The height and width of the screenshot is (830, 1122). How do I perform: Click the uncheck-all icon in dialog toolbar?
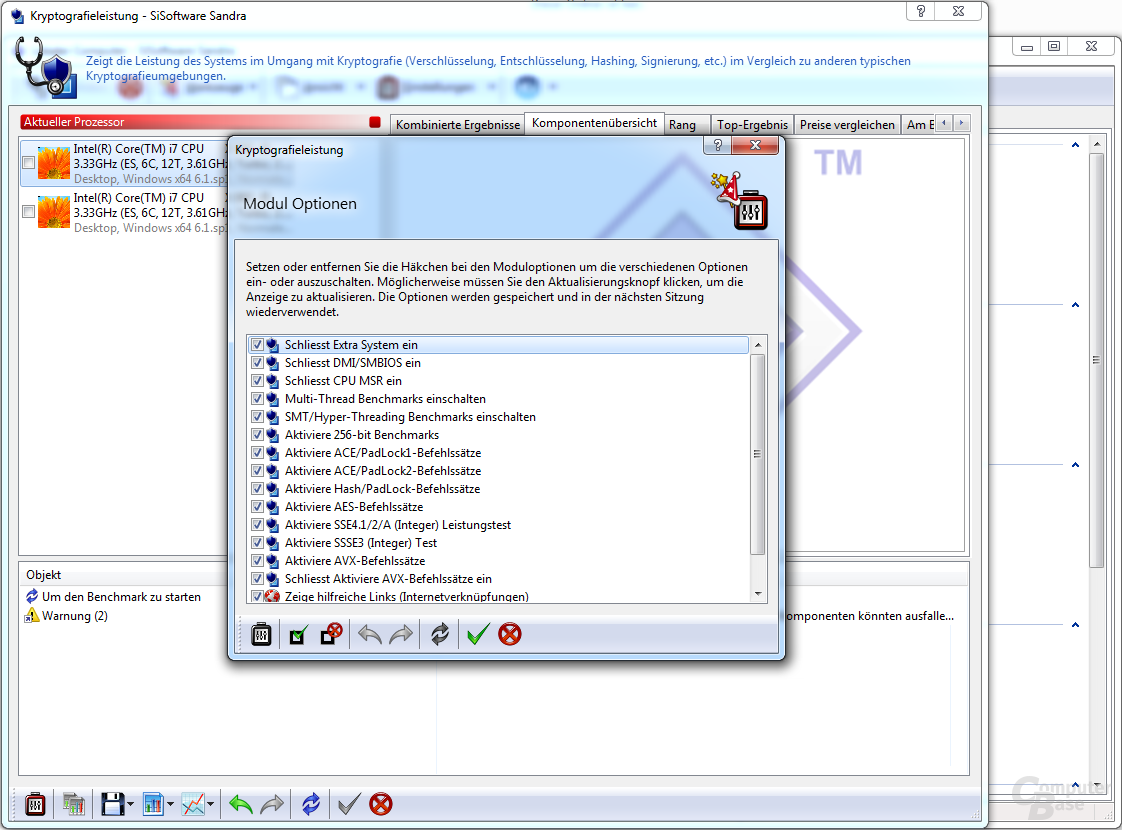tap(331, 634)
